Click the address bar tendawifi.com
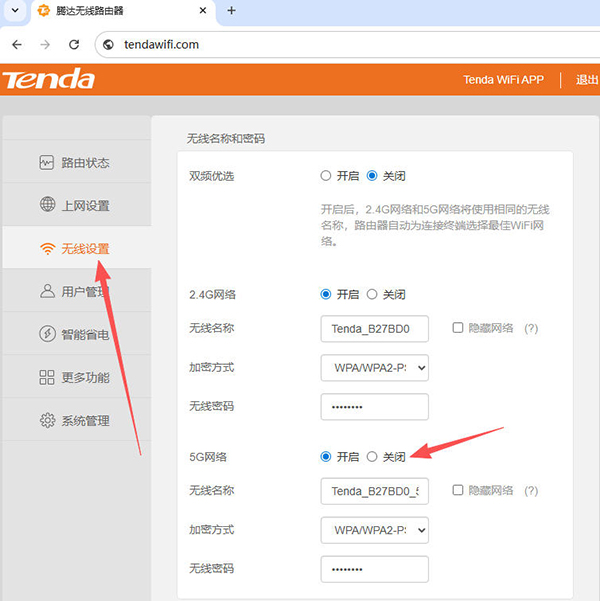 click(347, 45)
